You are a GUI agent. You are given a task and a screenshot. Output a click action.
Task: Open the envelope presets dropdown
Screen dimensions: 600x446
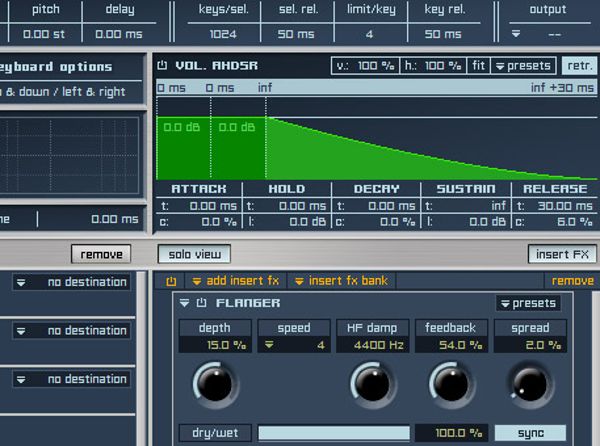(524, 66)
